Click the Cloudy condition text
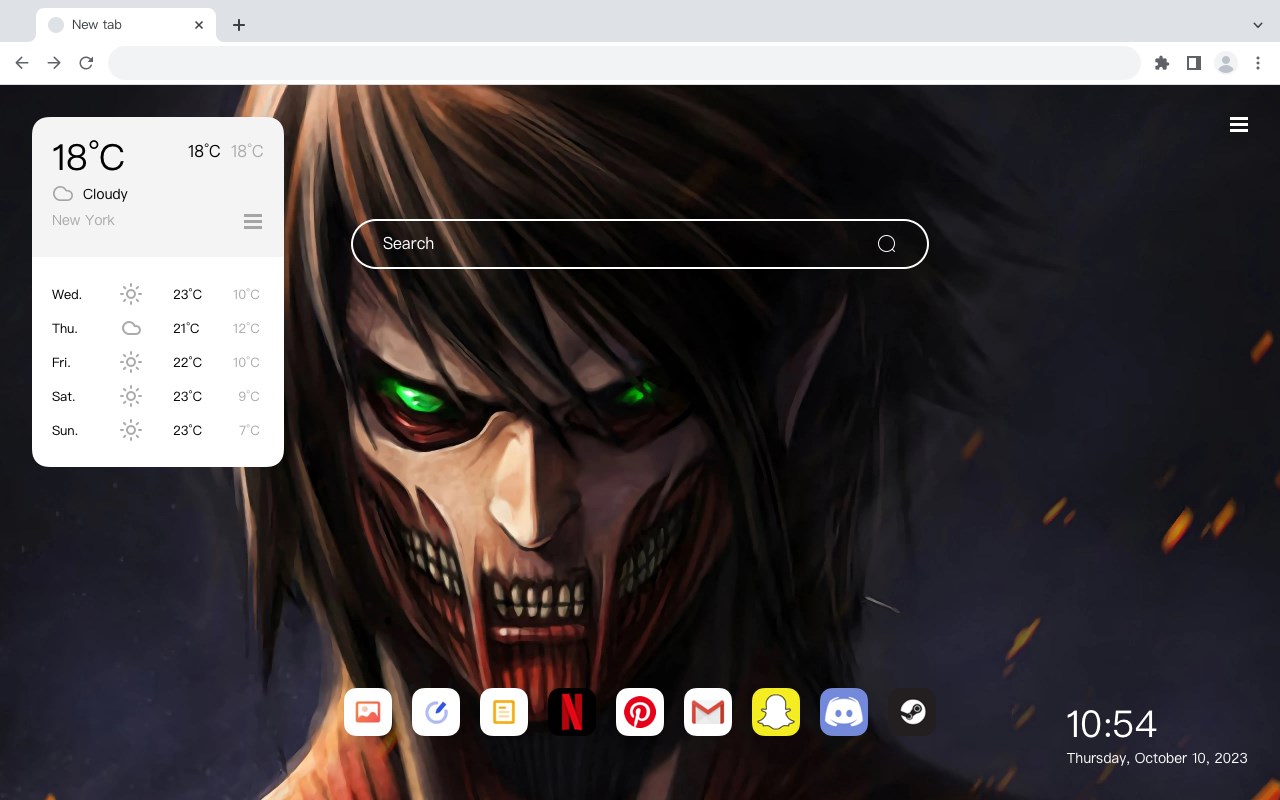The height and width of the screenshot is (800, 1280). coord(105,194)
